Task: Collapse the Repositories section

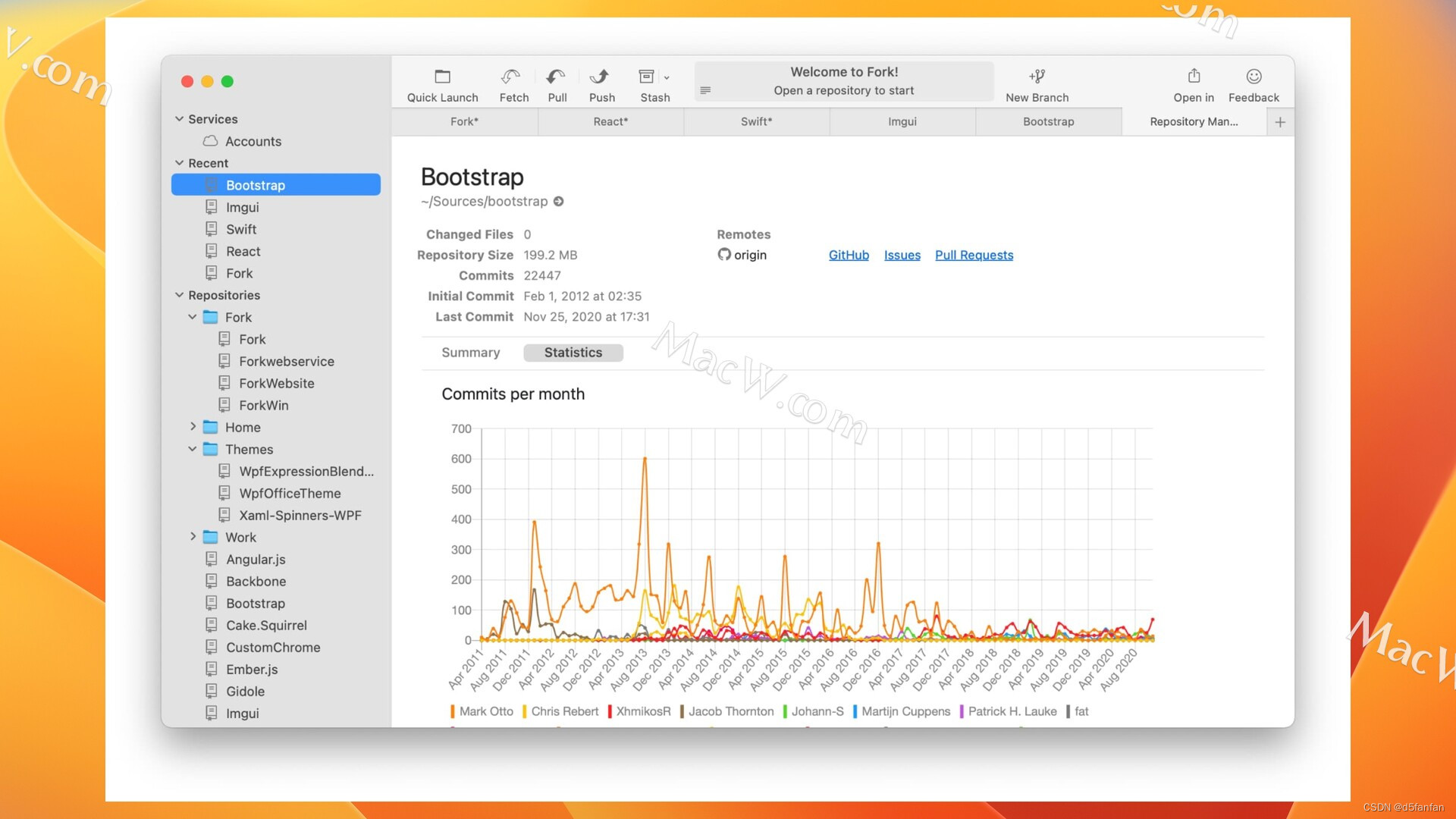Action: [x=179, y=295]
